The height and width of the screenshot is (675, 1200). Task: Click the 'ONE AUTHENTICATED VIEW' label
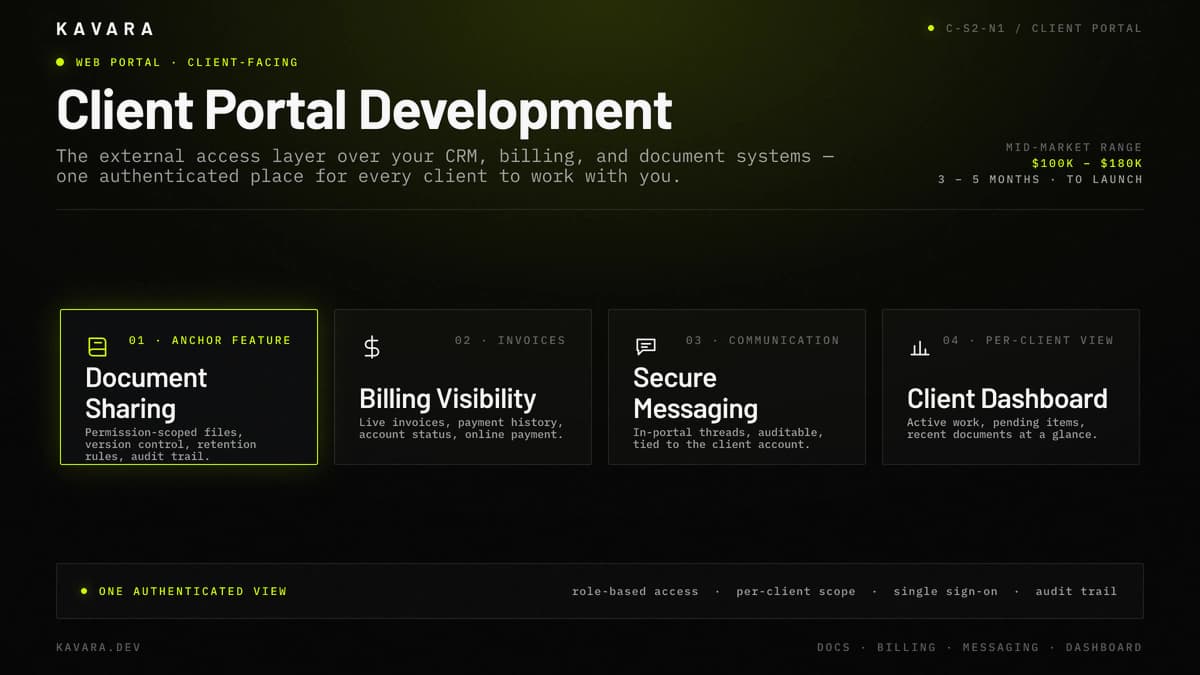[192, 591]
